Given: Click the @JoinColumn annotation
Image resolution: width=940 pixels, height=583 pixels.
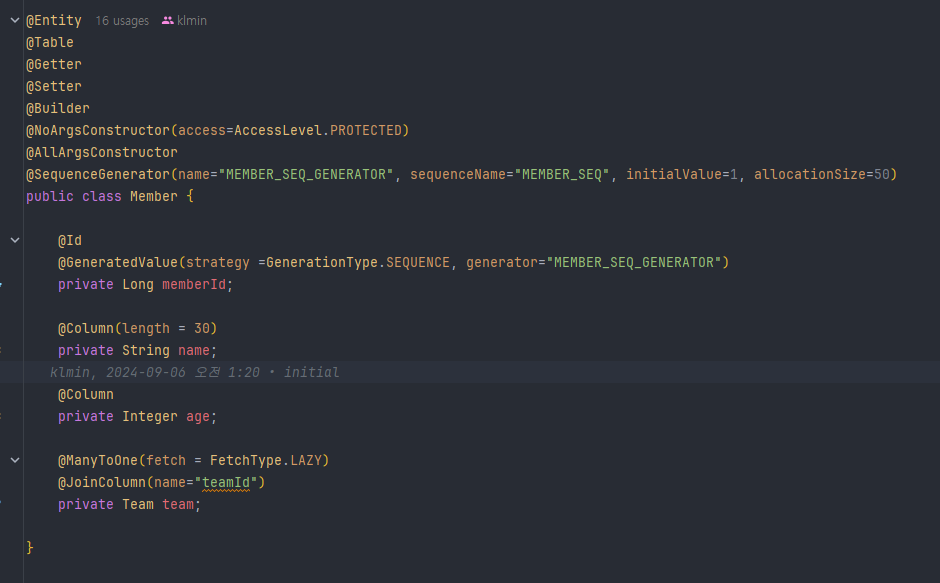Looking at the screenshot, I should click(105, 482).
